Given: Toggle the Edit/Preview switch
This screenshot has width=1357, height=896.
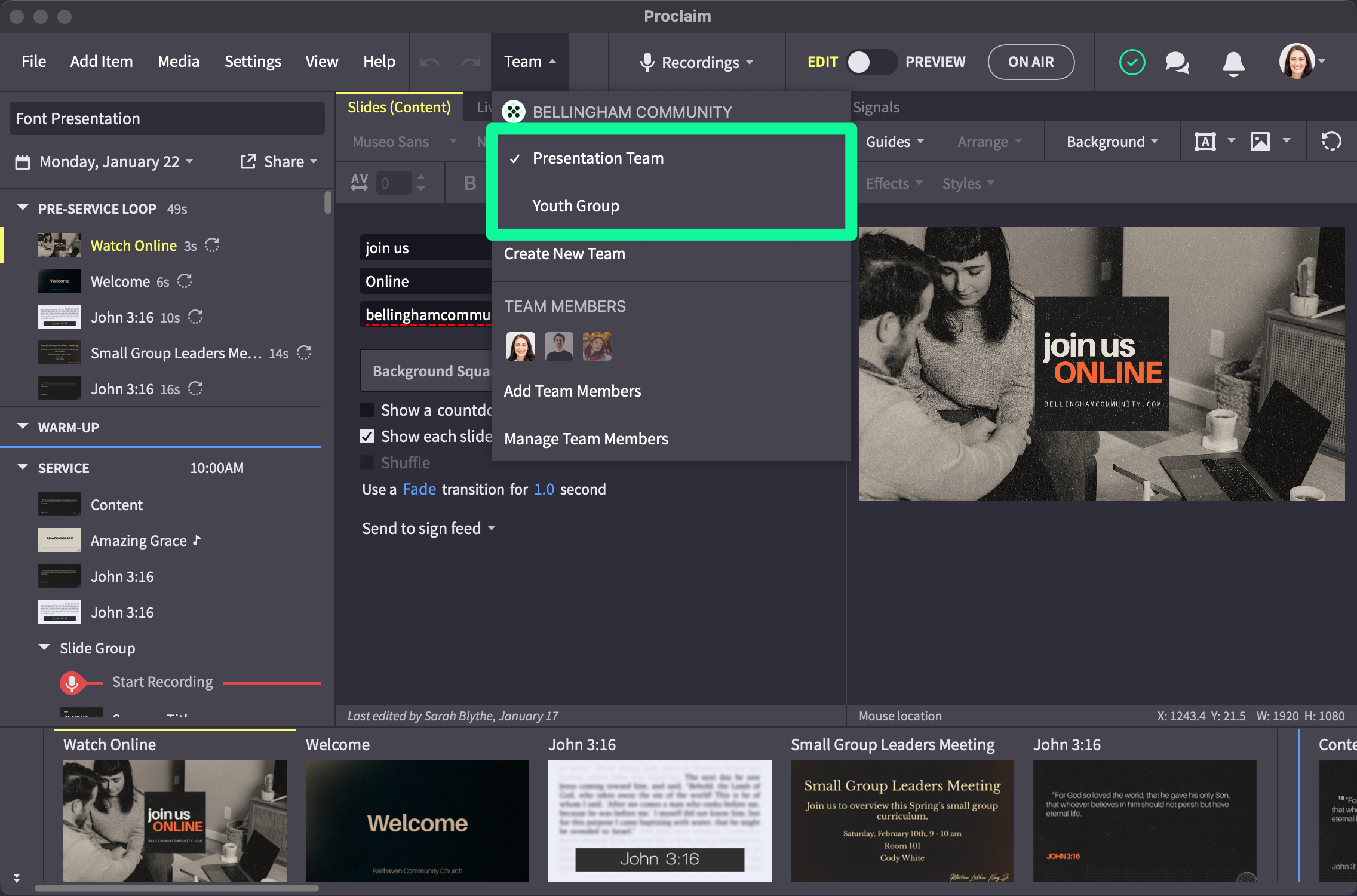Looking at the screenshot, I should (x=871, y=62).
